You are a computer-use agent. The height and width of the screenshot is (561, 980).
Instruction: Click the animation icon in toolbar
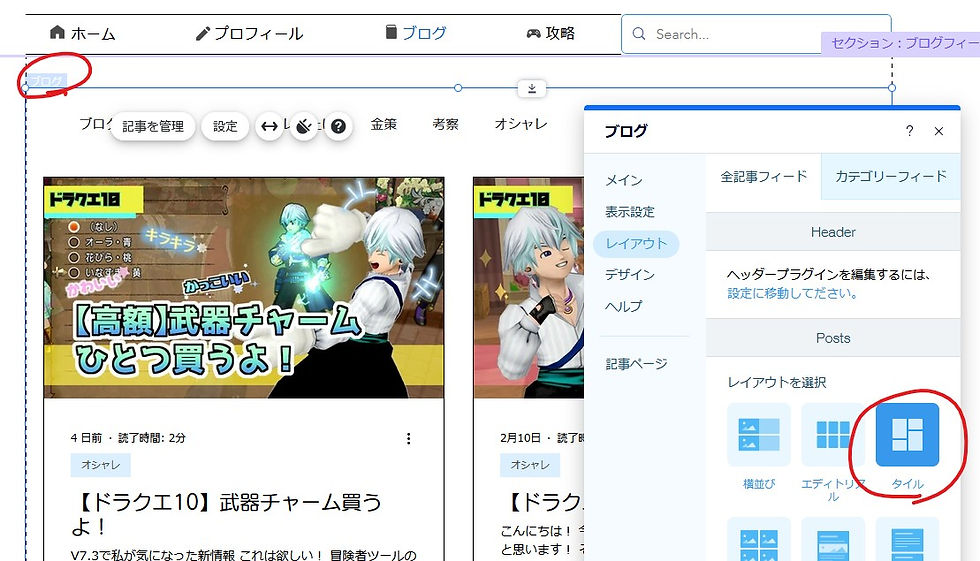pos(304,127)
